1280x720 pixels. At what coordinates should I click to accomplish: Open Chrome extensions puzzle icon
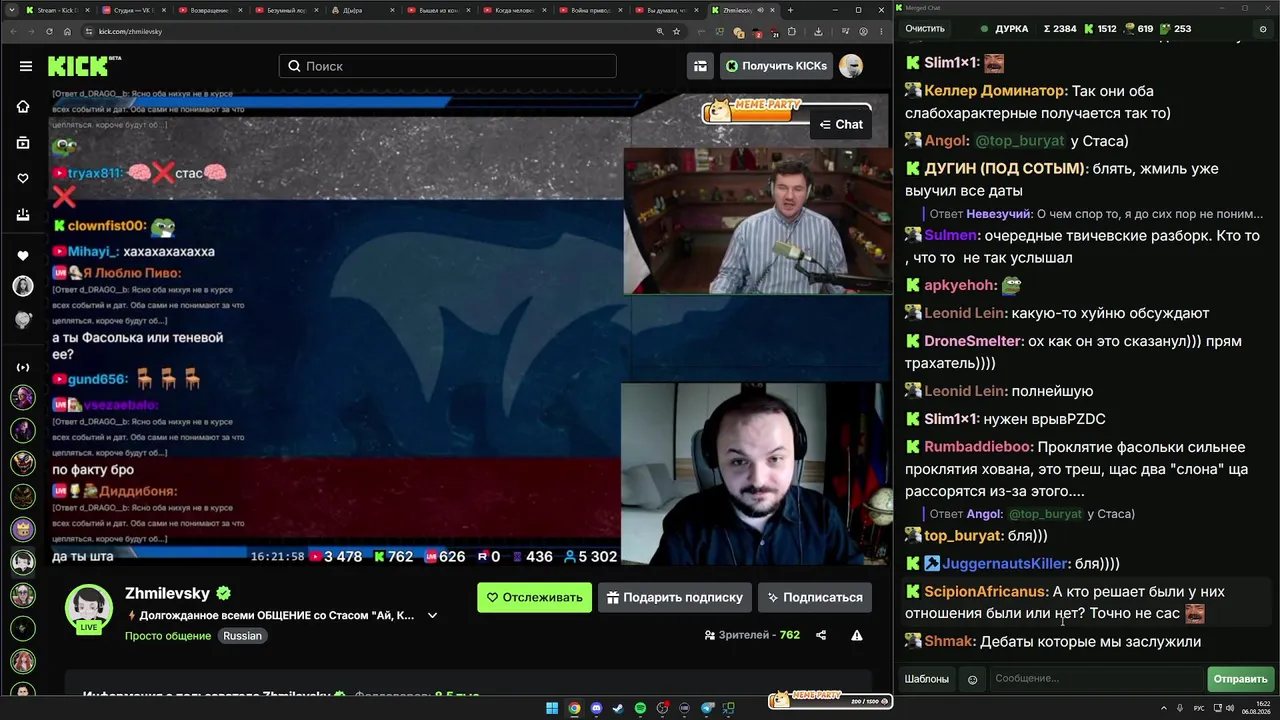coord(792,31)
